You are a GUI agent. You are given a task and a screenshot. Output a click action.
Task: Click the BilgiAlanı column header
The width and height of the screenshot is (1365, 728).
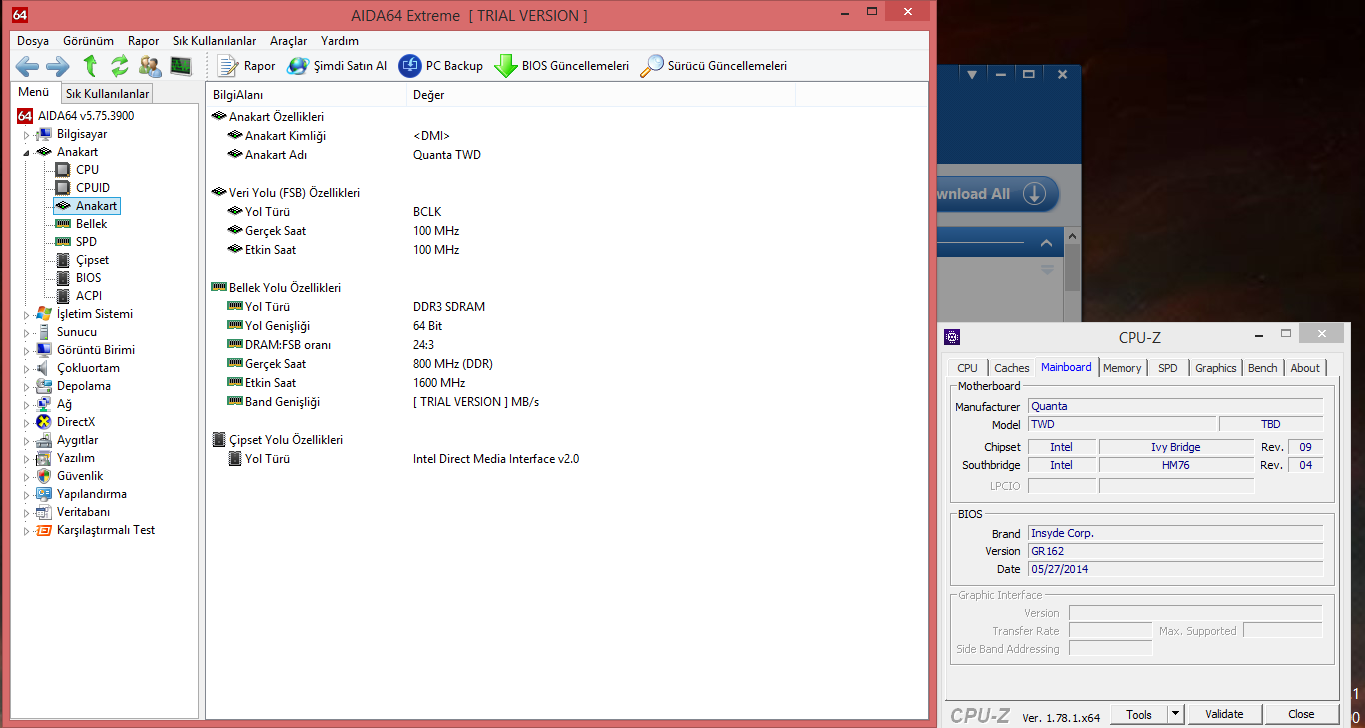pyautogui.click(x=238, y=95)
